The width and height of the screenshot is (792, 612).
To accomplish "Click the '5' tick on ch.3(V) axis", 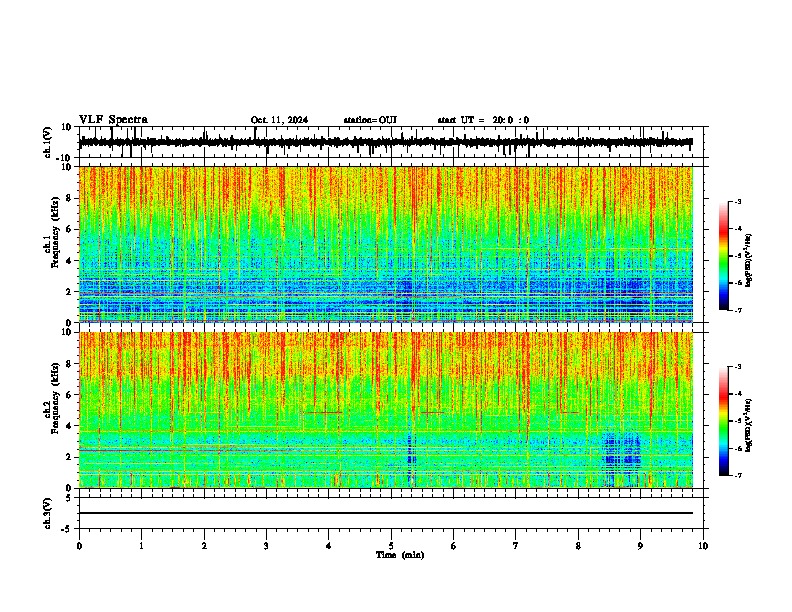I will click(70, 498).
